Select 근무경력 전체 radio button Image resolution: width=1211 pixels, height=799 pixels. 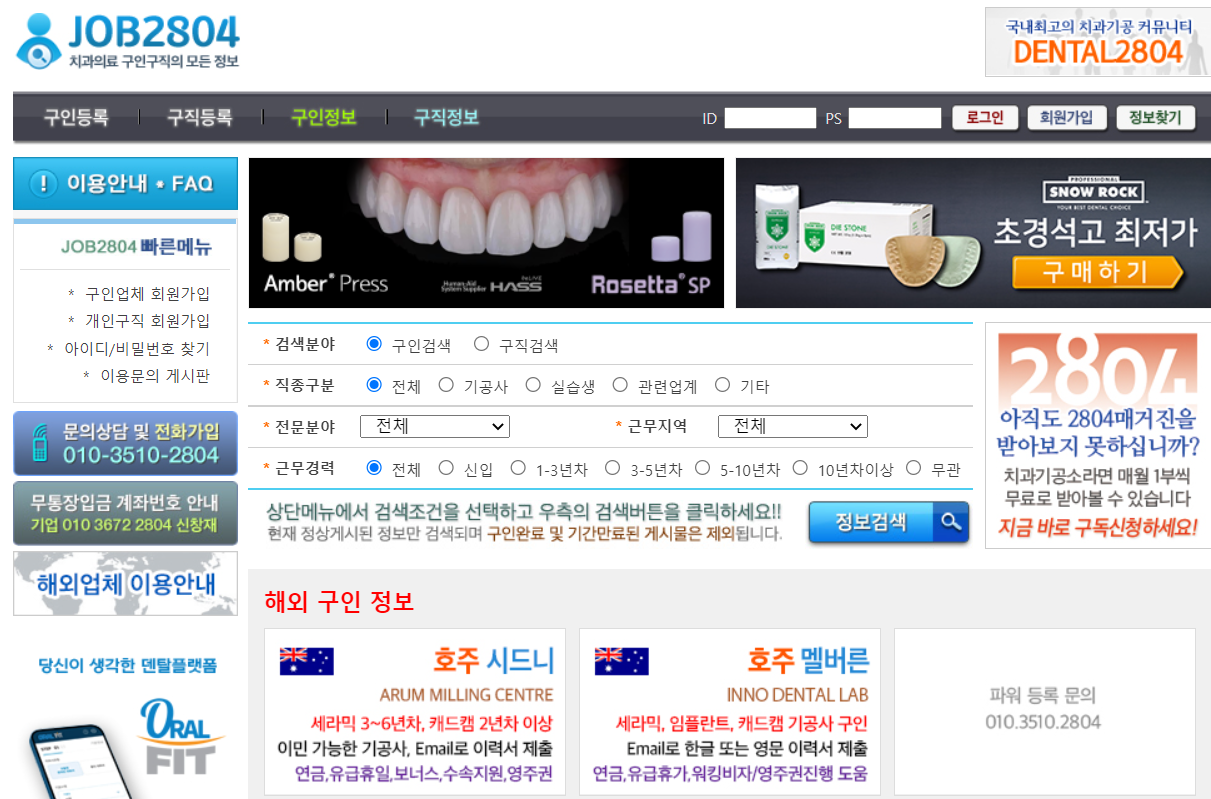click(374, 467)
